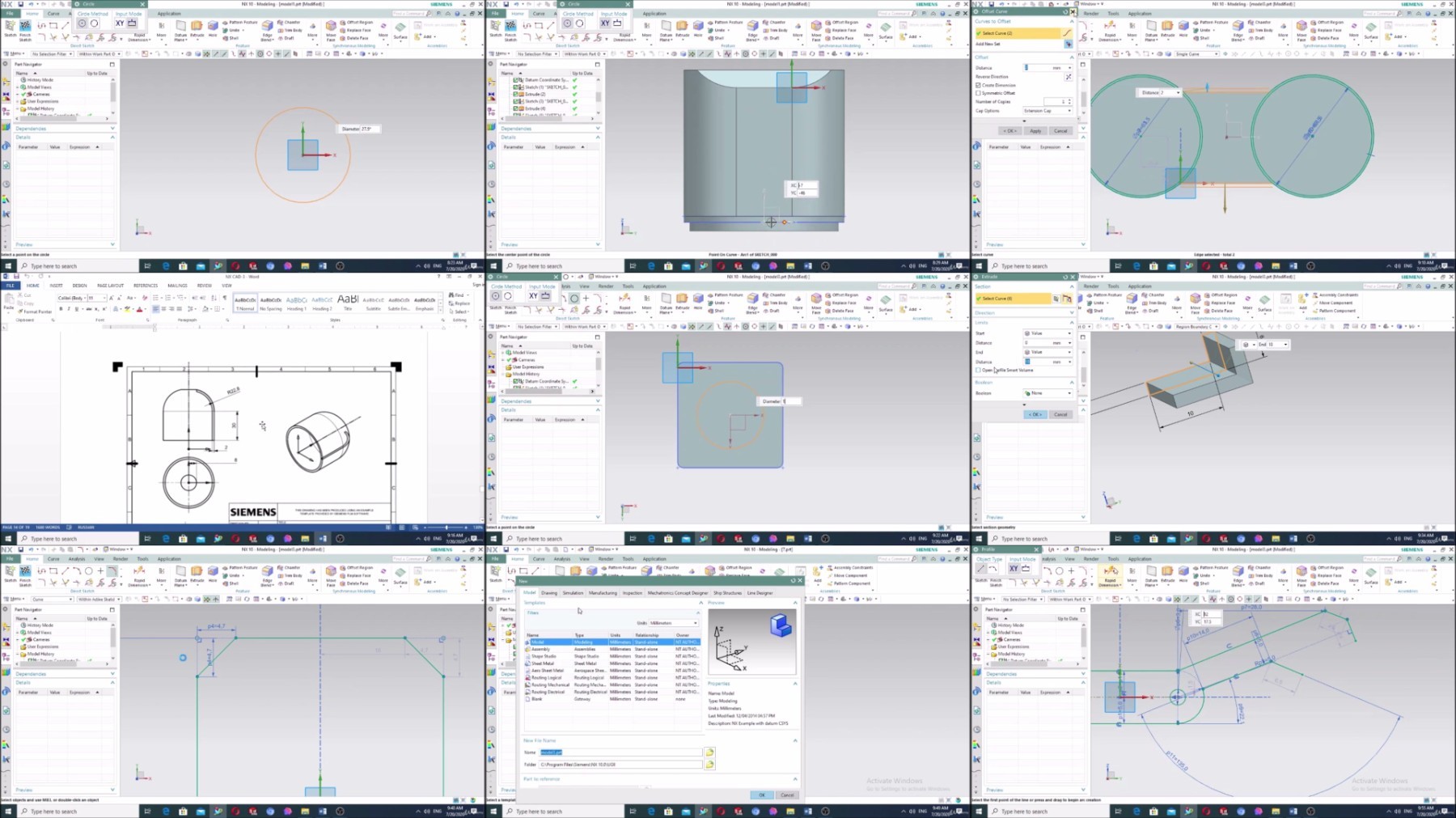
Task: Click Assembly Constraints icon in New dialog window
Action: tap(830, 567)
